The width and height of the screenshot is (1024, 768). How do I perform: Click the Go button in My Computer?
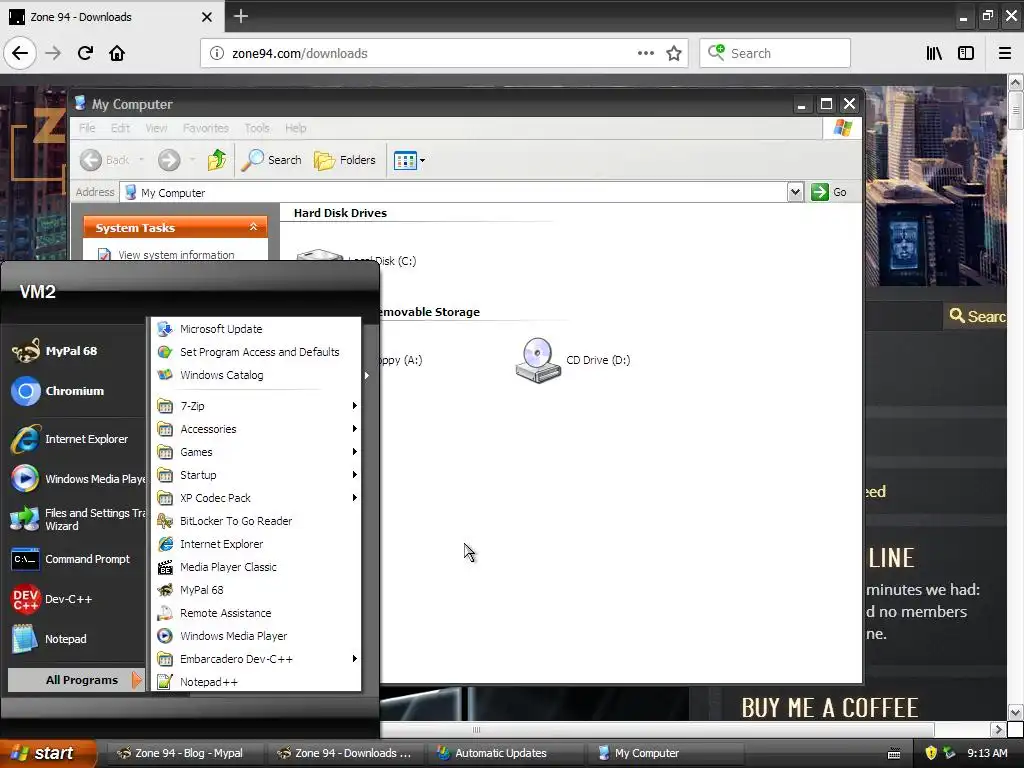(x=829, y=192)
